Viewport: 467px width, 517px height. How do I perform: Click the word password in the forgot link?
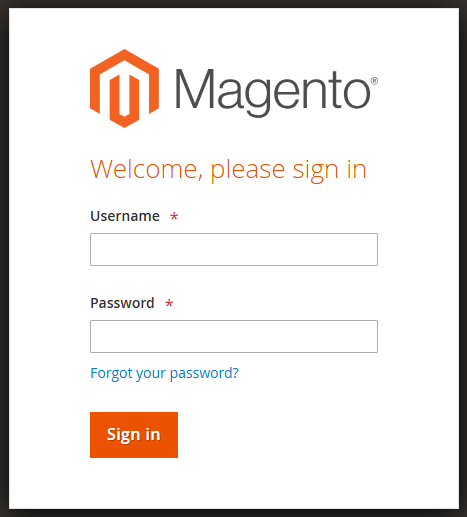[x=204, y=373]
